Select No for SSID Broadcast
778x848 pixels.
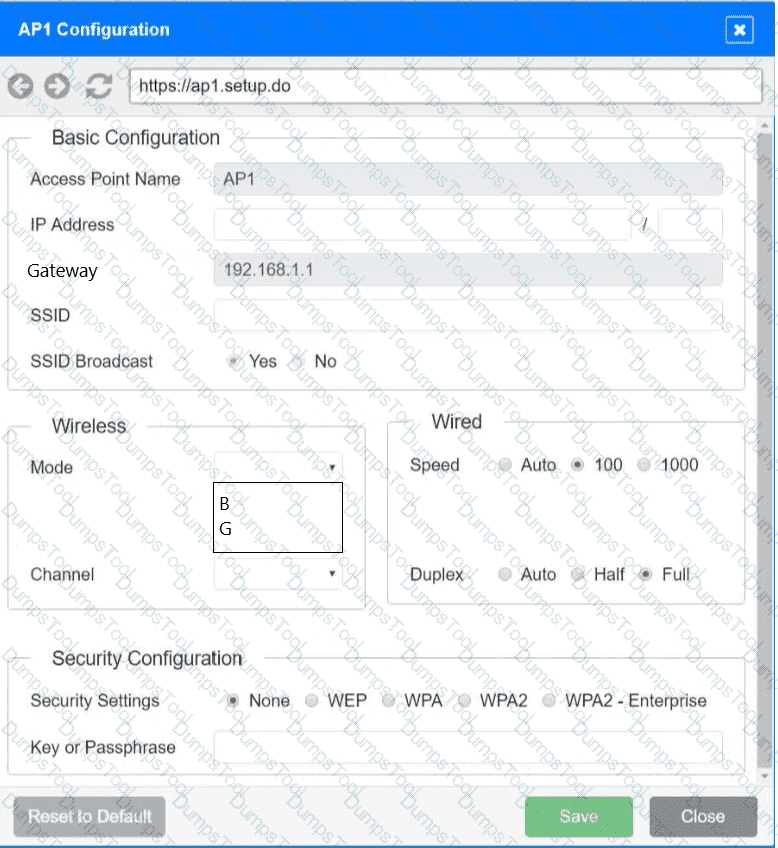pos(297,362)
